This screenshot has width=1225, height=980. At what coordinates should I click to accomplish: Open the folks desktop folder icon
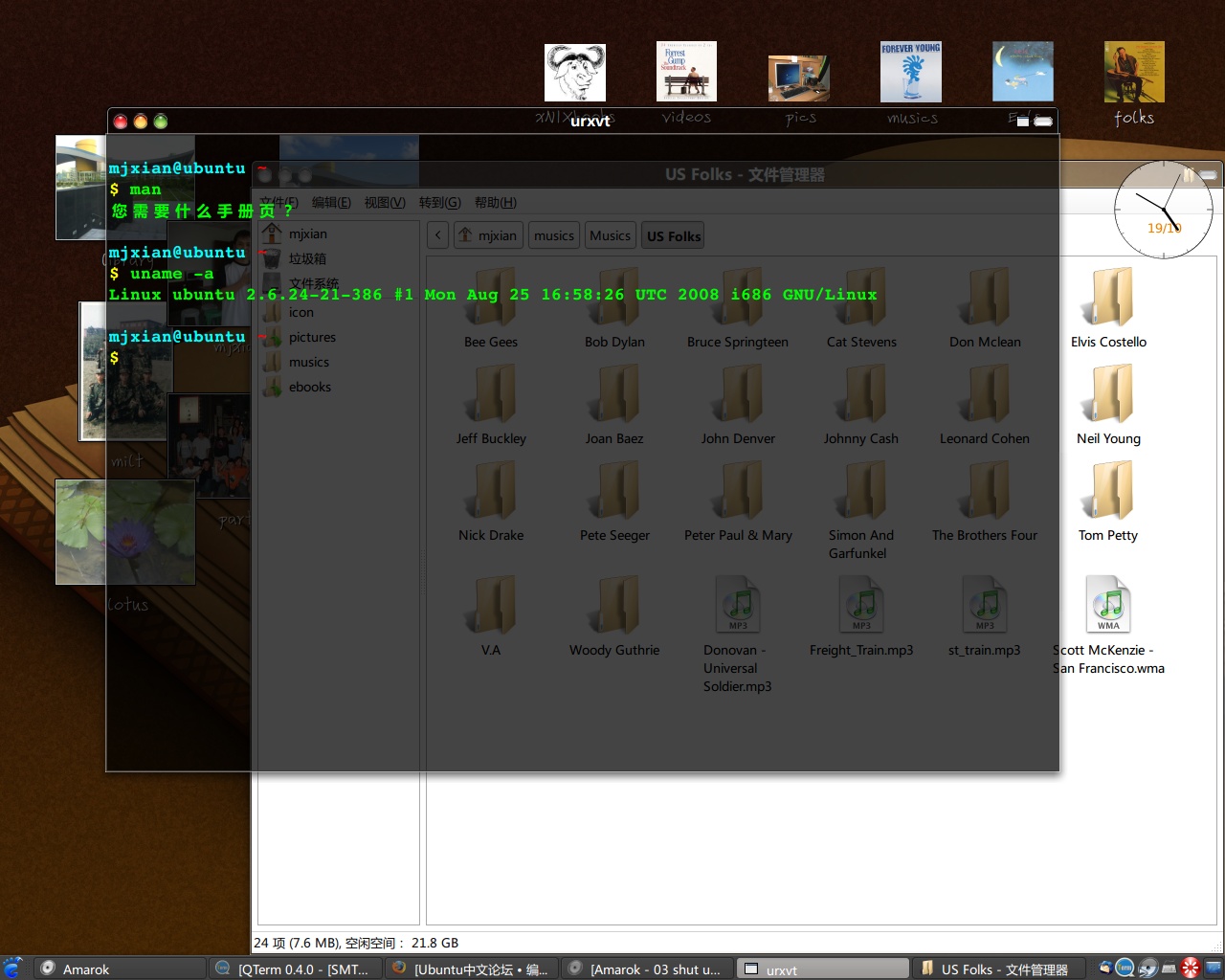pyautogui.click(x=1134, y=72)
